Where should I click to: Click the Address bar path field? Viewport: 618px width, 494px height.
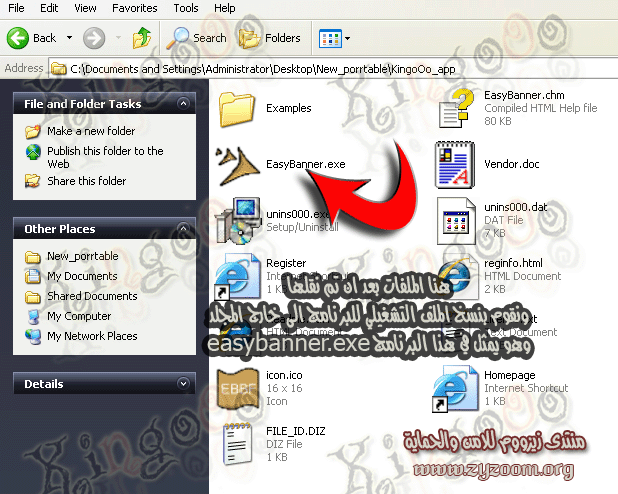[x=333, y=69]
